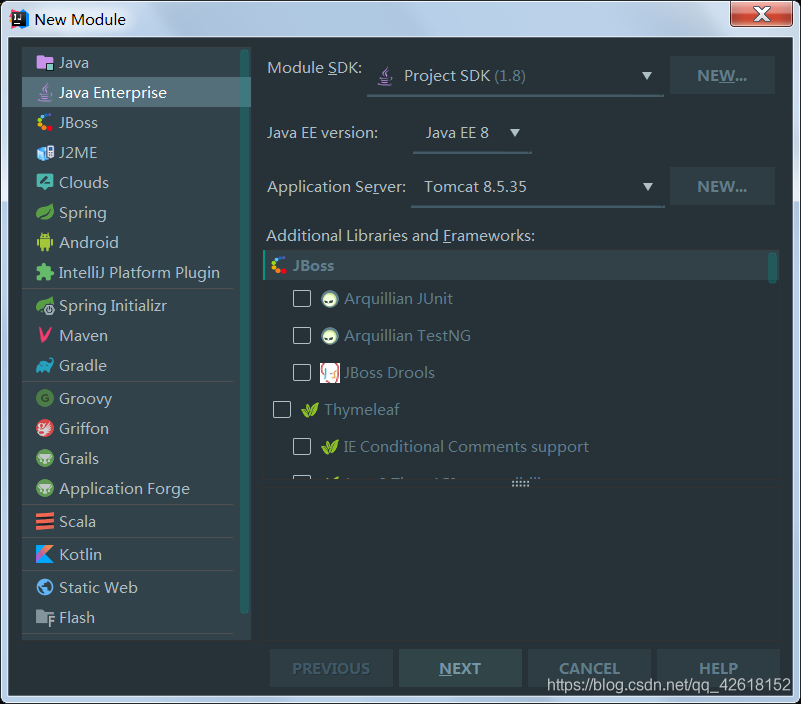Click the frameworks list scrollbar thumb
The width and height of the screenshot is (801, 704).
point(772,267)
